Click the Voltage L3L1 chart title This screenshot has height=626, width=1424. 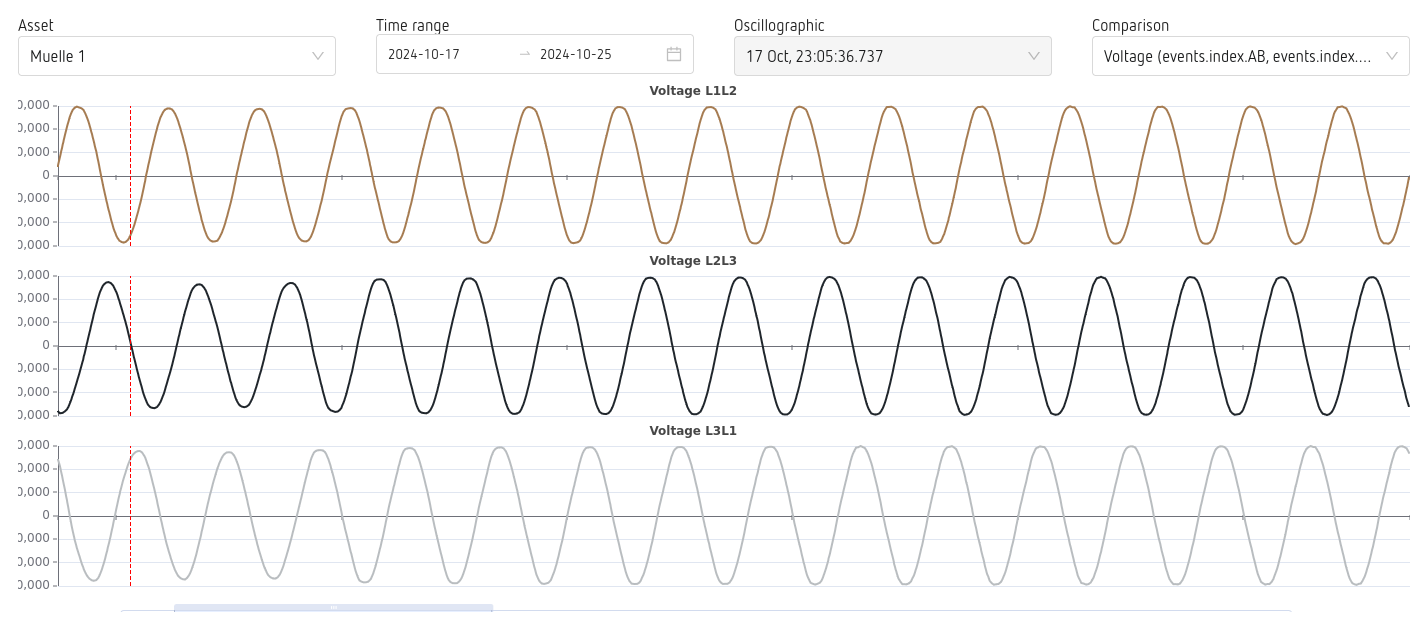coord(693,431)
